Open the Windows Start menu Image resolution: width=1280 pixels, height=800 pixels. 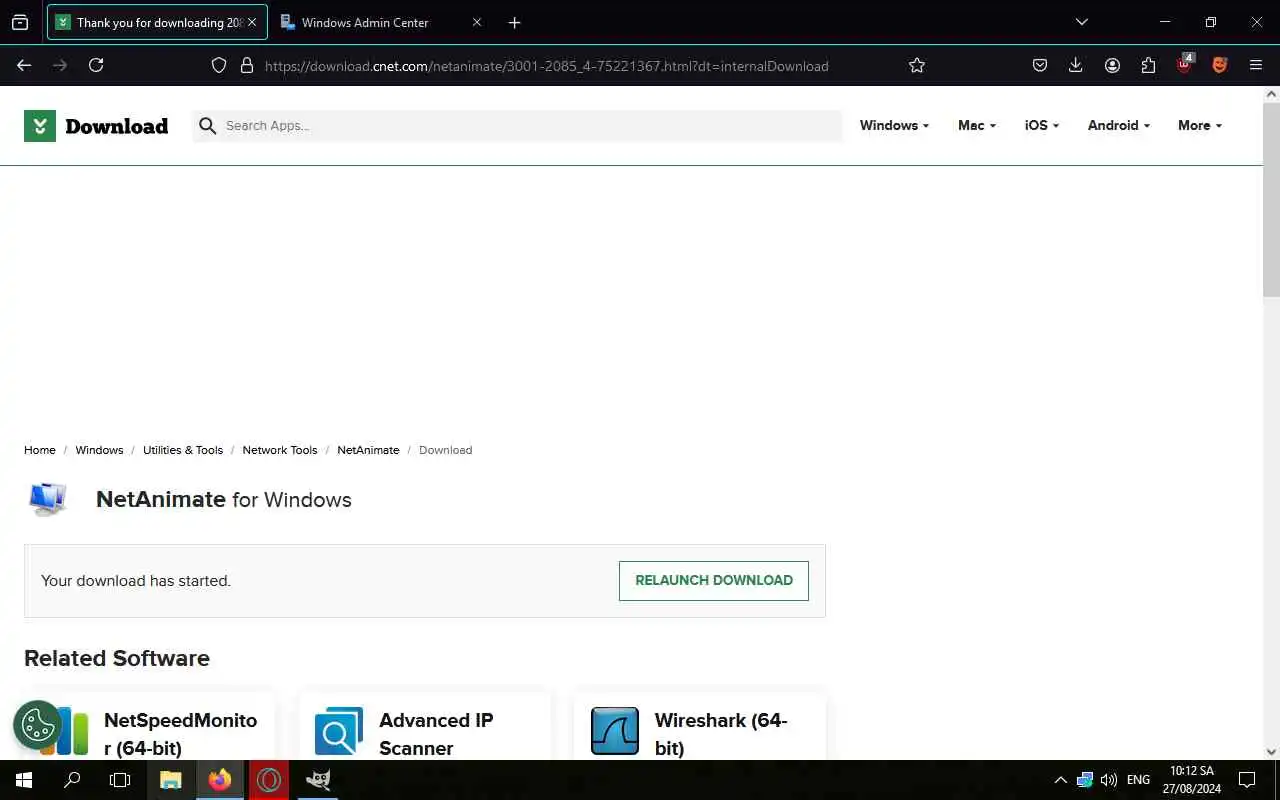pos(24,780)
